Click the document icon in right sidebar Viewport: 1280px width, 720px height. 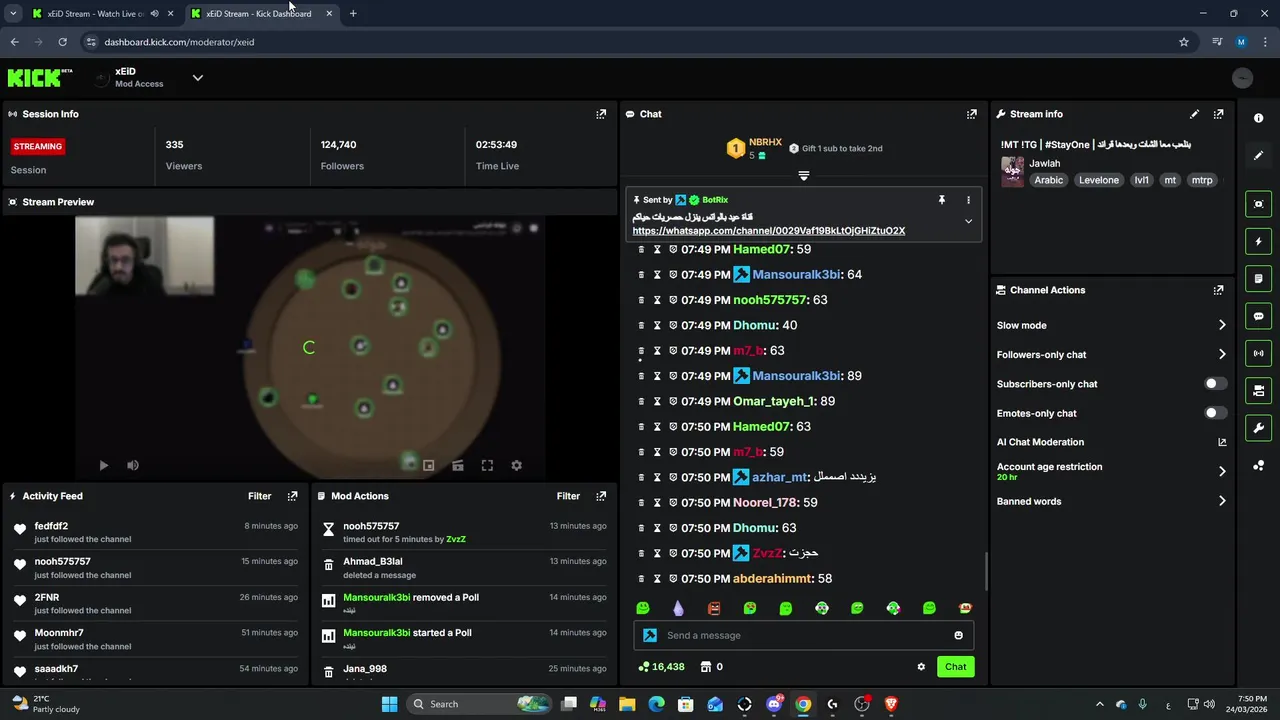coord(1258,278)
